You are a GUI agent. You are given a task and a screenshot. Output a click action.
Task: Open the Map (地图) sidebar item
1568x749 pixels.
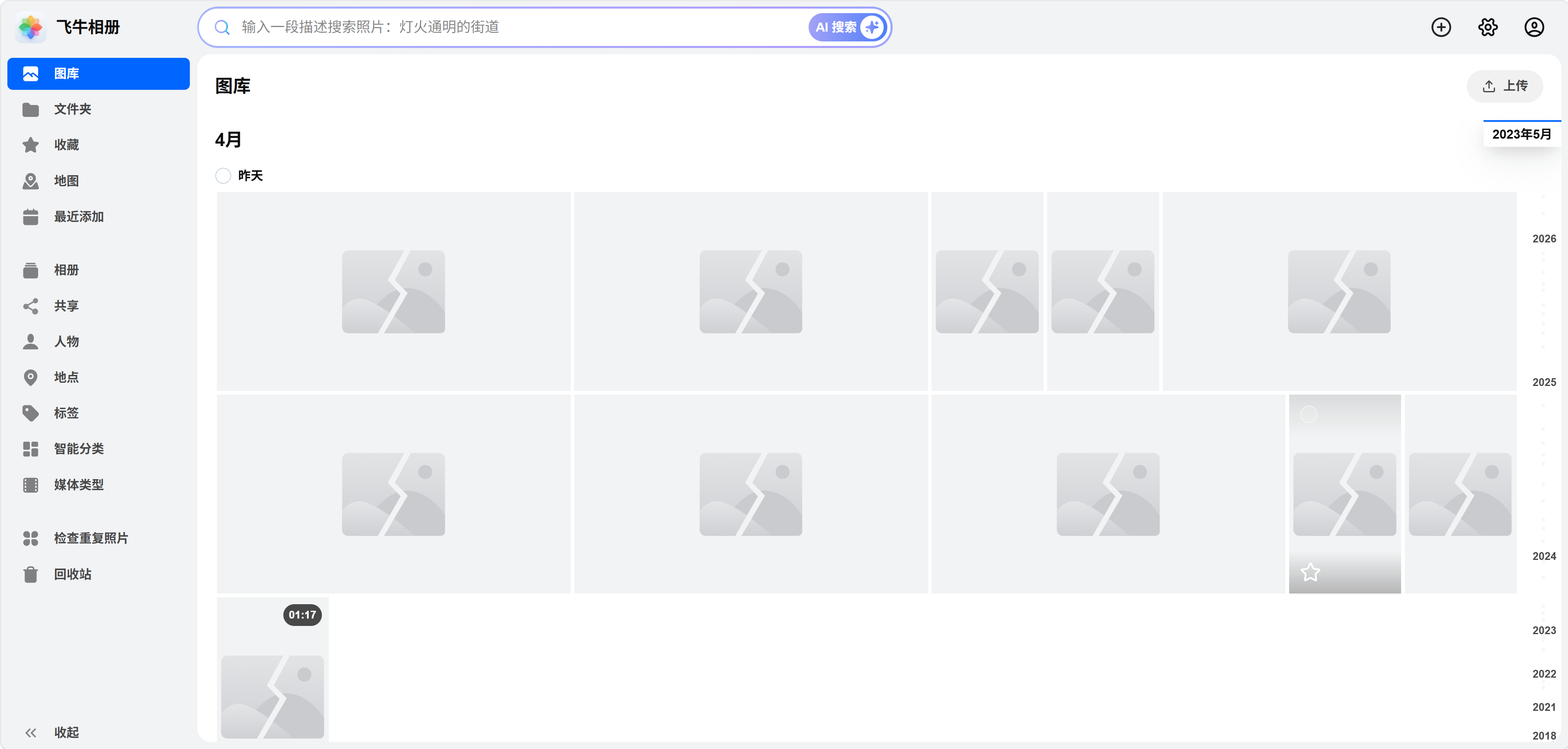click(66, 181)
